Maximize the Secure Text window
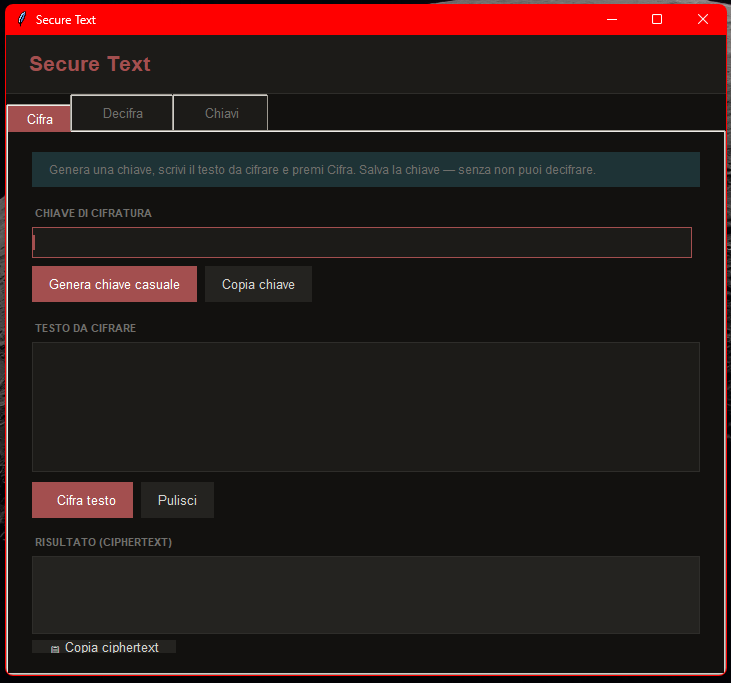The height and width of the screenshot is (683, 731). (x=656, y=19)
